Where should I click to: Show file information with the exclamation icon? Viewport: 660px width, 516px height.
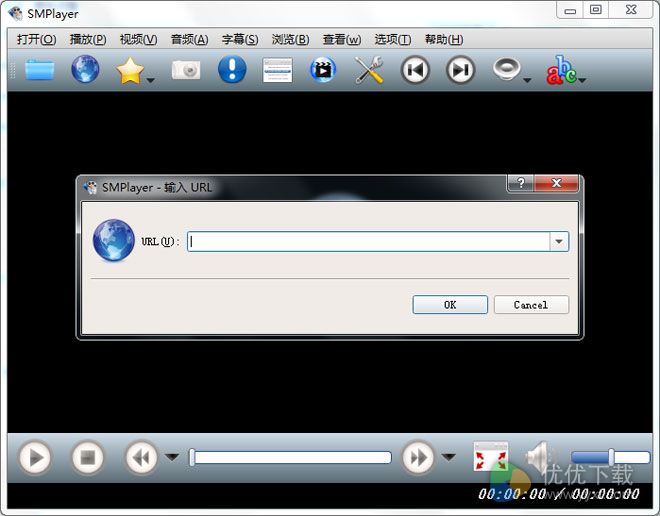(232, 69)
